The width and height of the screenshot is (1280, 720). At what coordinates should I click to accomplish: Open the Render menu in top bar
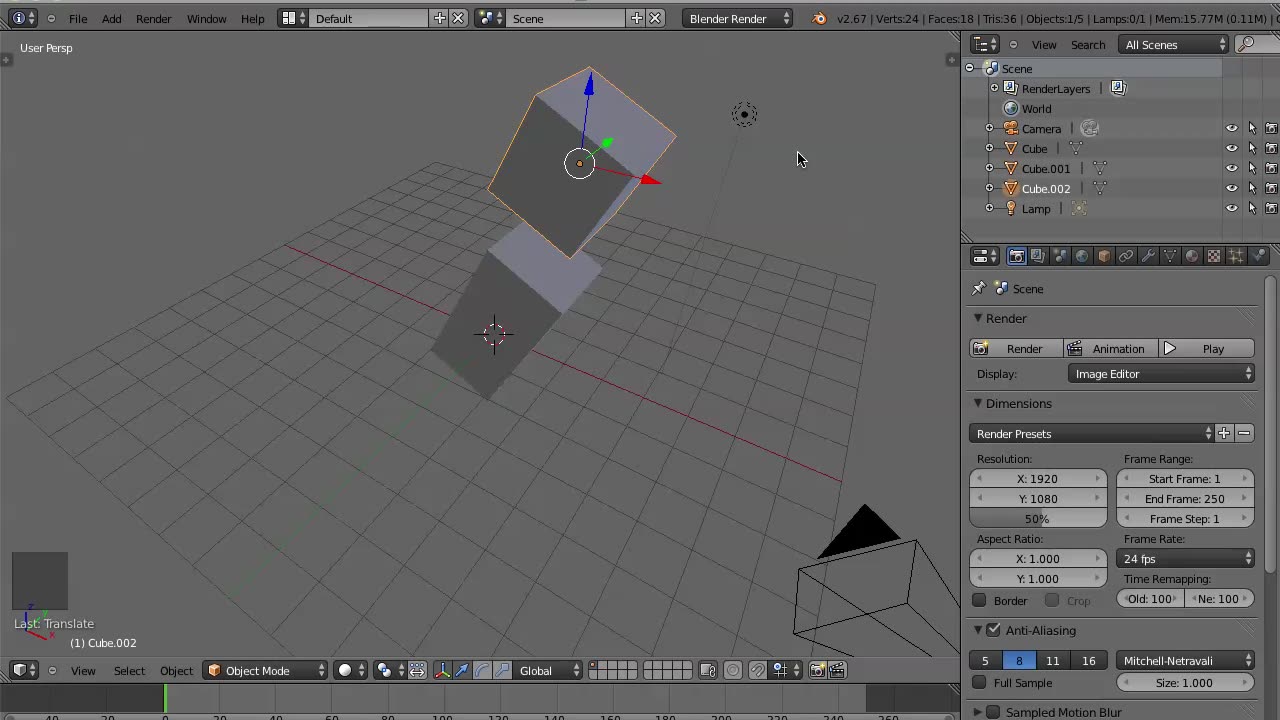coord(153,18)
